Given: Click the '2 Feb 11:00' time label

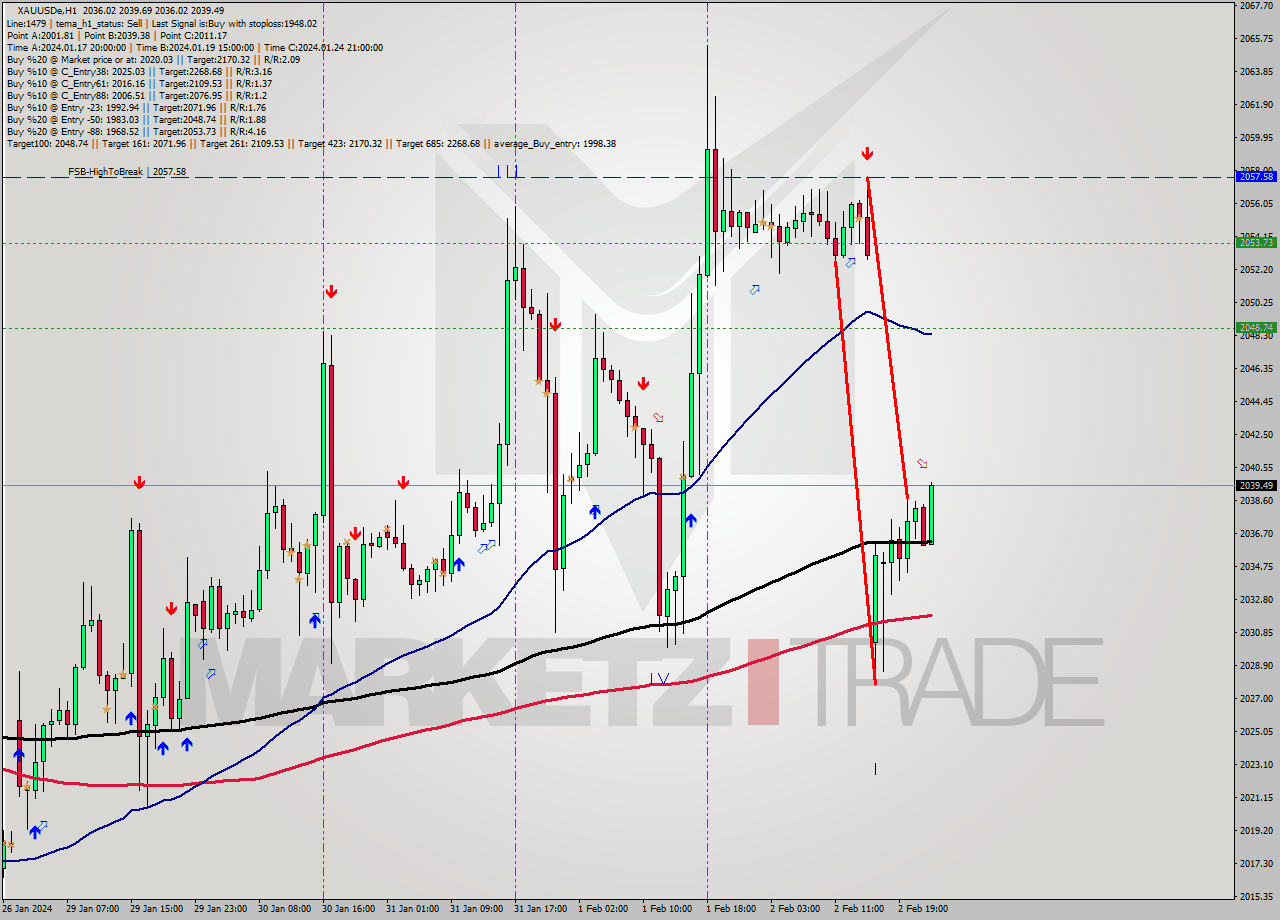Looking at the screenshot, I should coord(859,909).
